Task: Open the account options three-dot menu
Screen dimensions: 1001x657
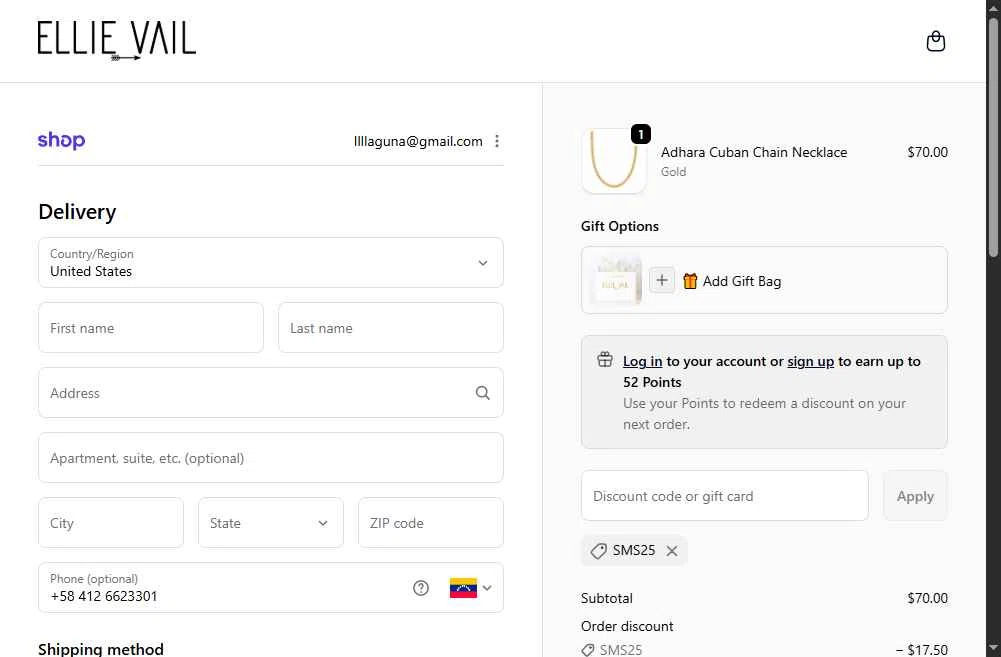Action: pos(497,141)
